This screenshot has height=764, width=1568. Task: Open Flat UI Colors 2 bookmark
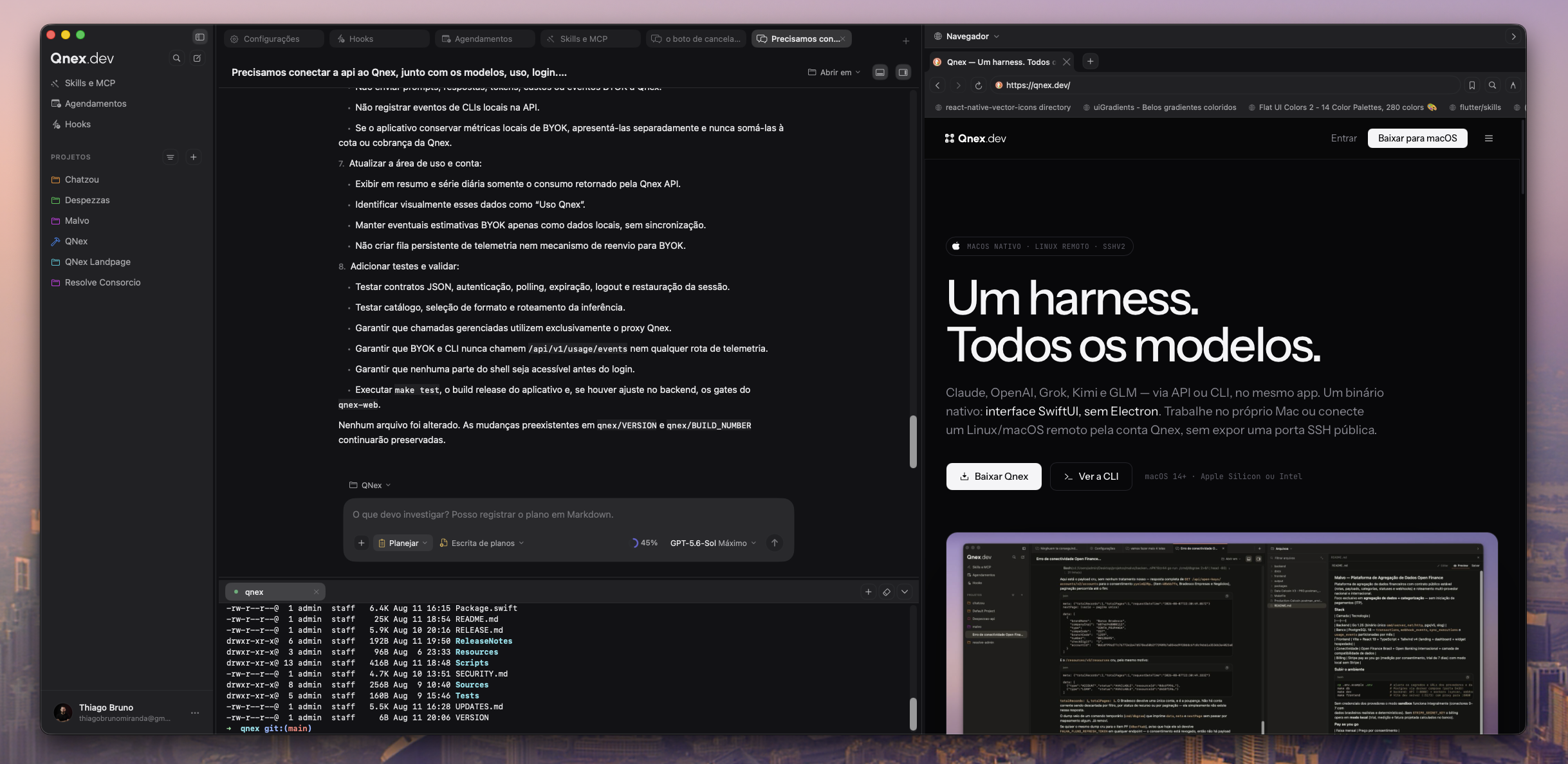(x=1342, y=107)
